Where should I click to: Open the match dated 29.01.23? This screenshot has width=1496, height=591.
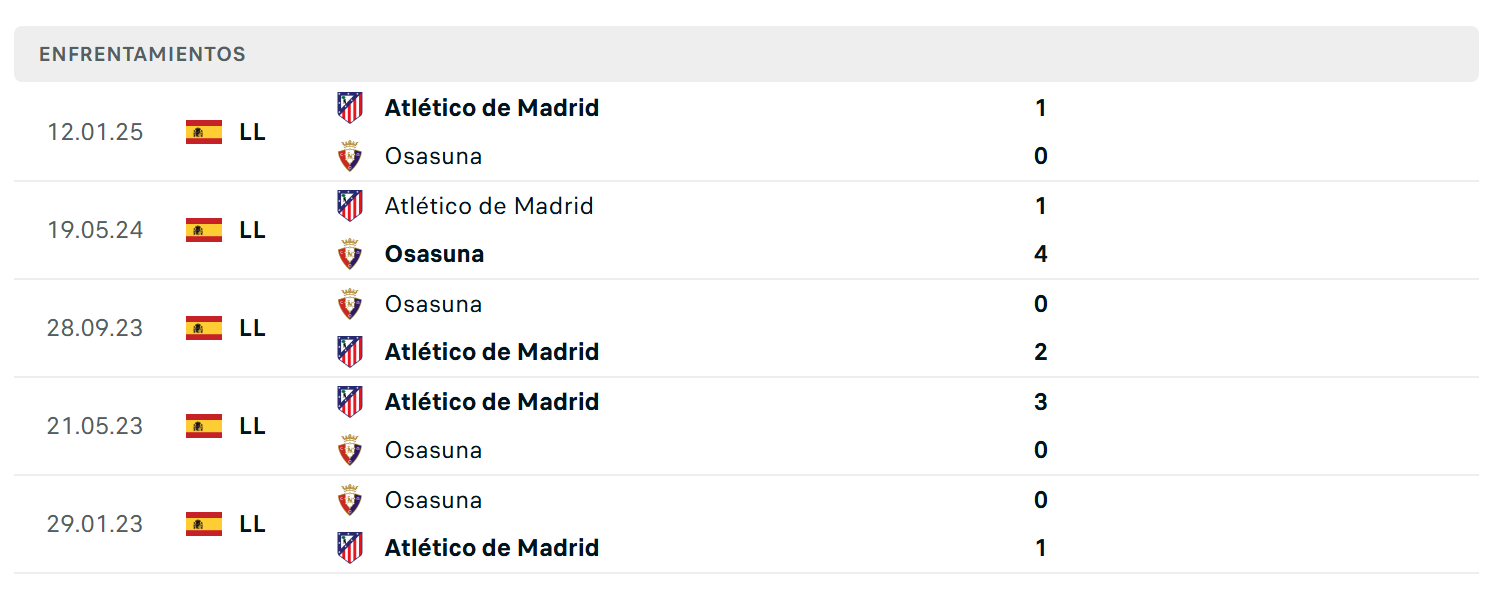746,524
